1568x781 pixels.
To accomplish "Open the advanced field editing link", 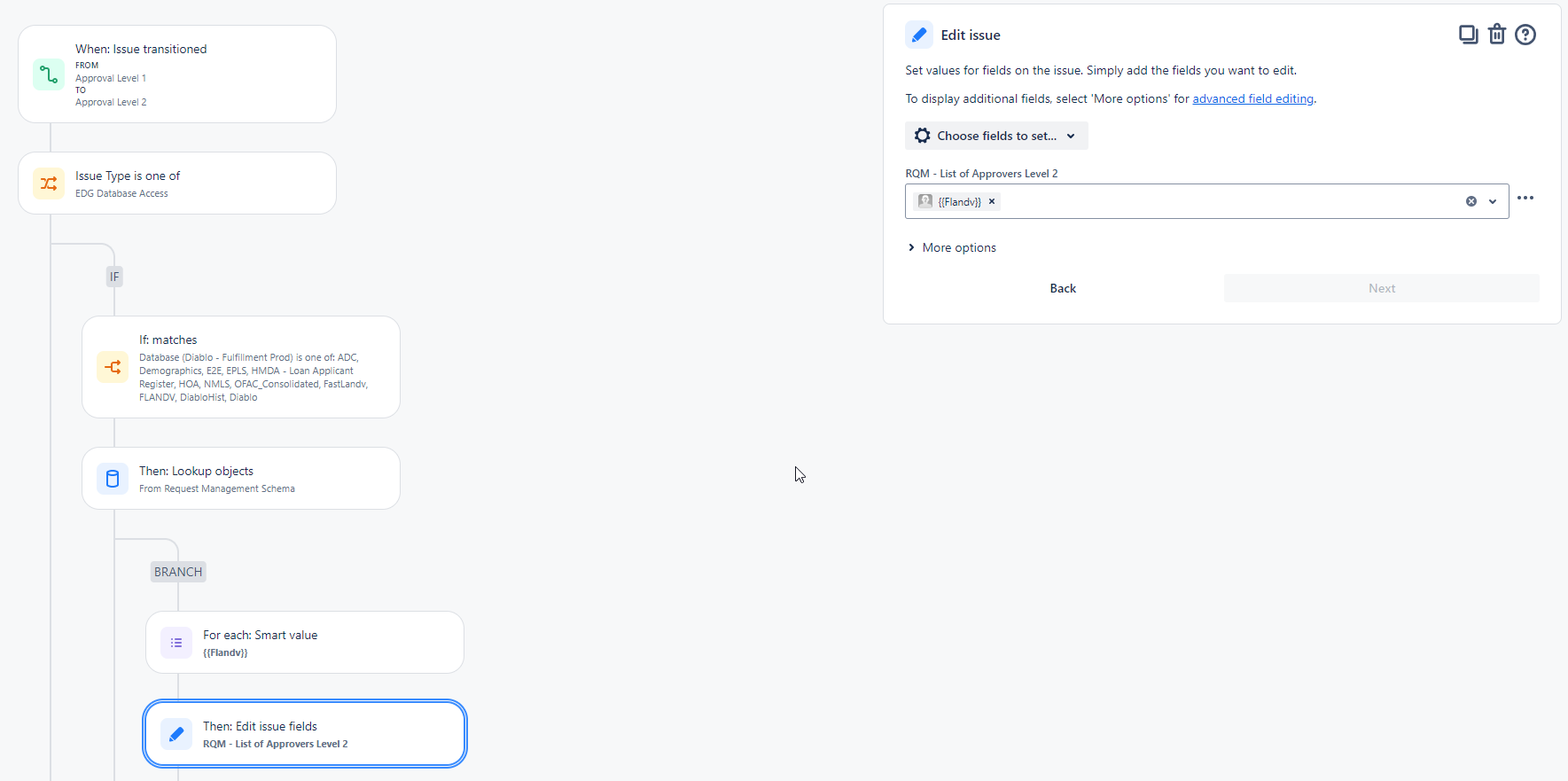I will point(1252,98).
